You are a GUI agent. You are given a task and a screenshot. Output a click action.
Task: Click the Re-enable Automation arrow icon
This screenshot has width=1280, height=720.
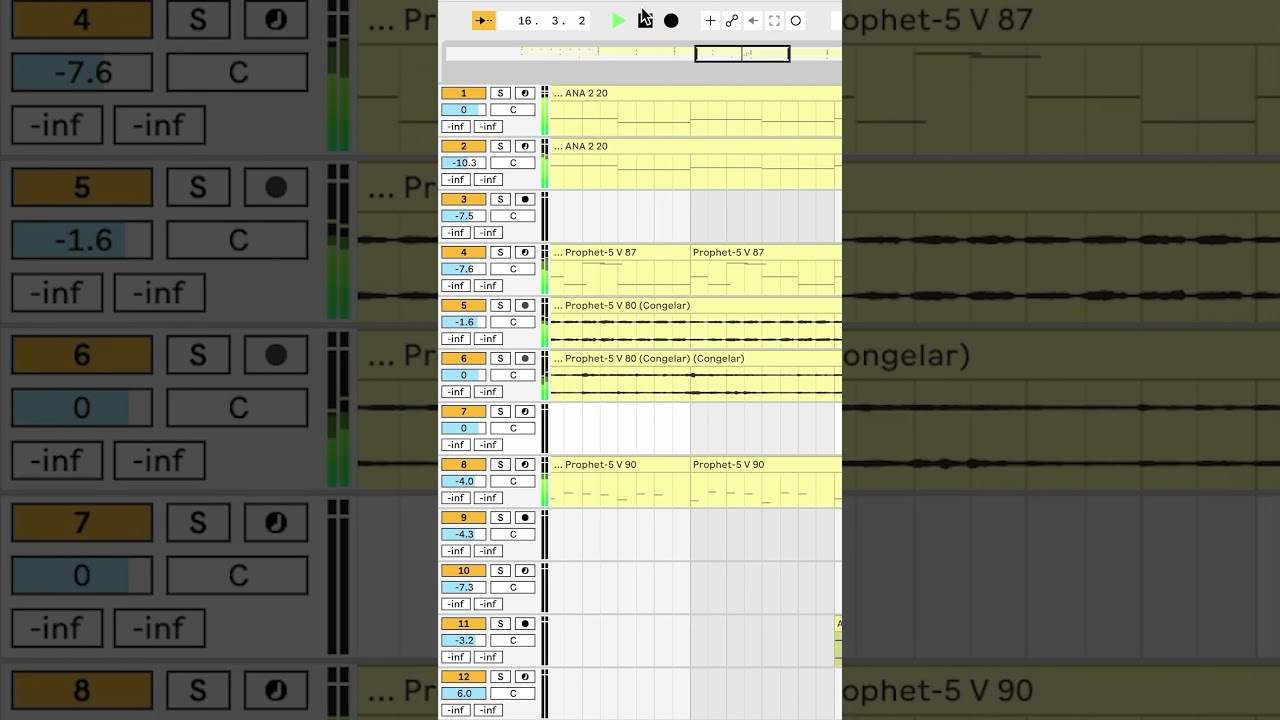coord(753,21)
